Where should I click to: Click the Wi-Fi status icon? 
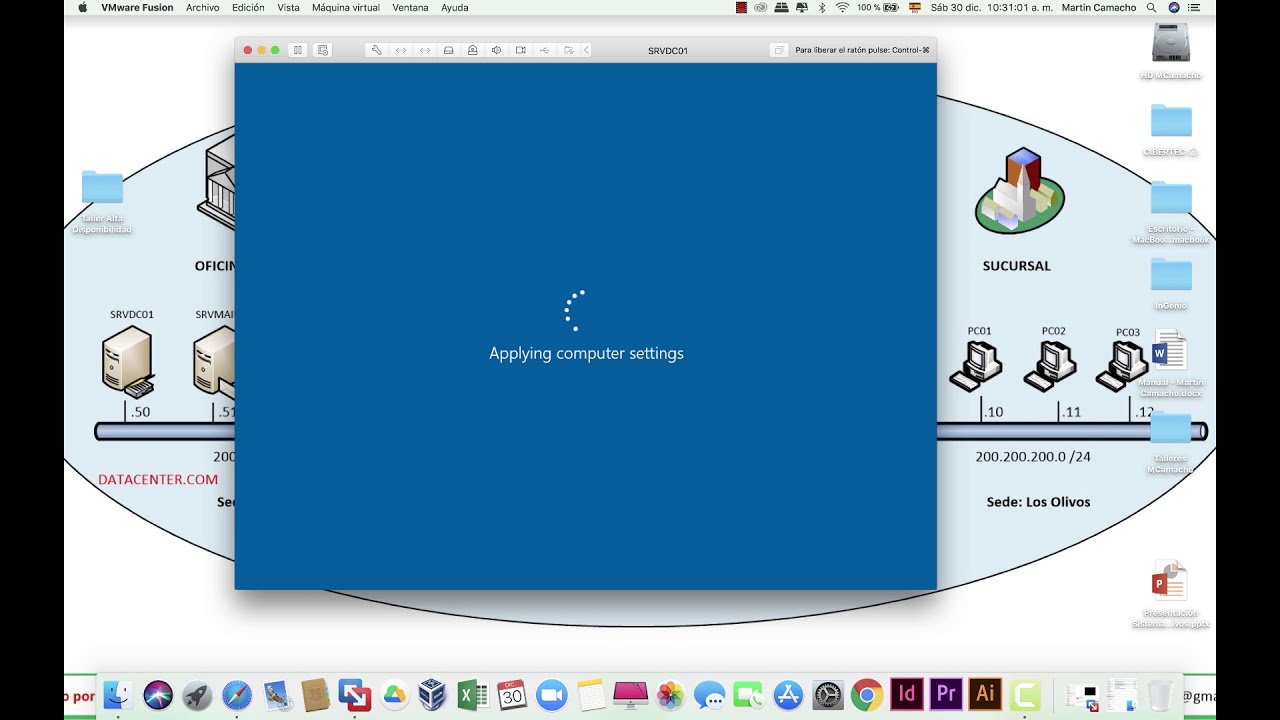[842, 7]
